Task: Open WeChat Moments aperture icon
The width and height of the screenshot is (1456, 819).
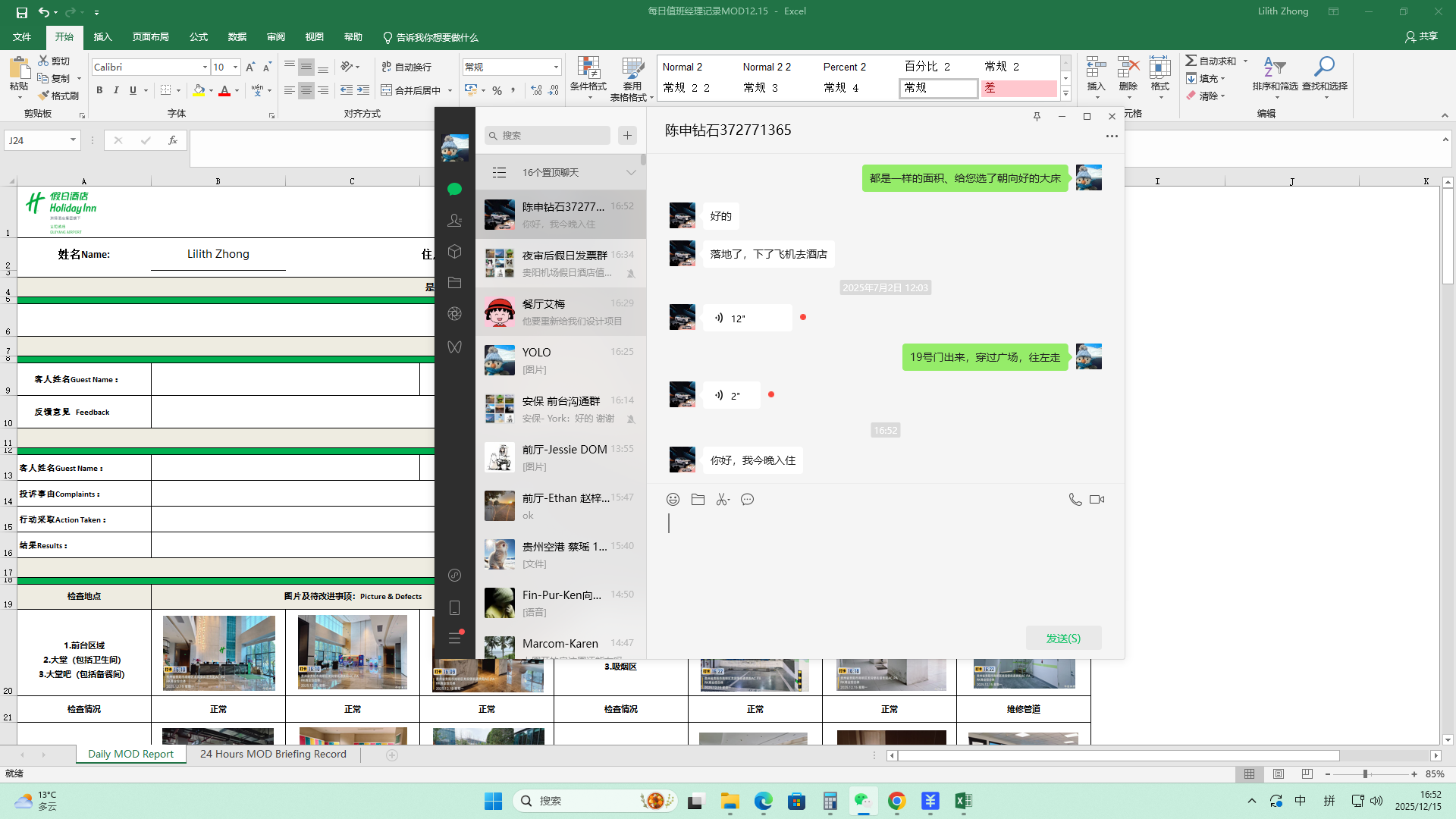Action: 454,313
